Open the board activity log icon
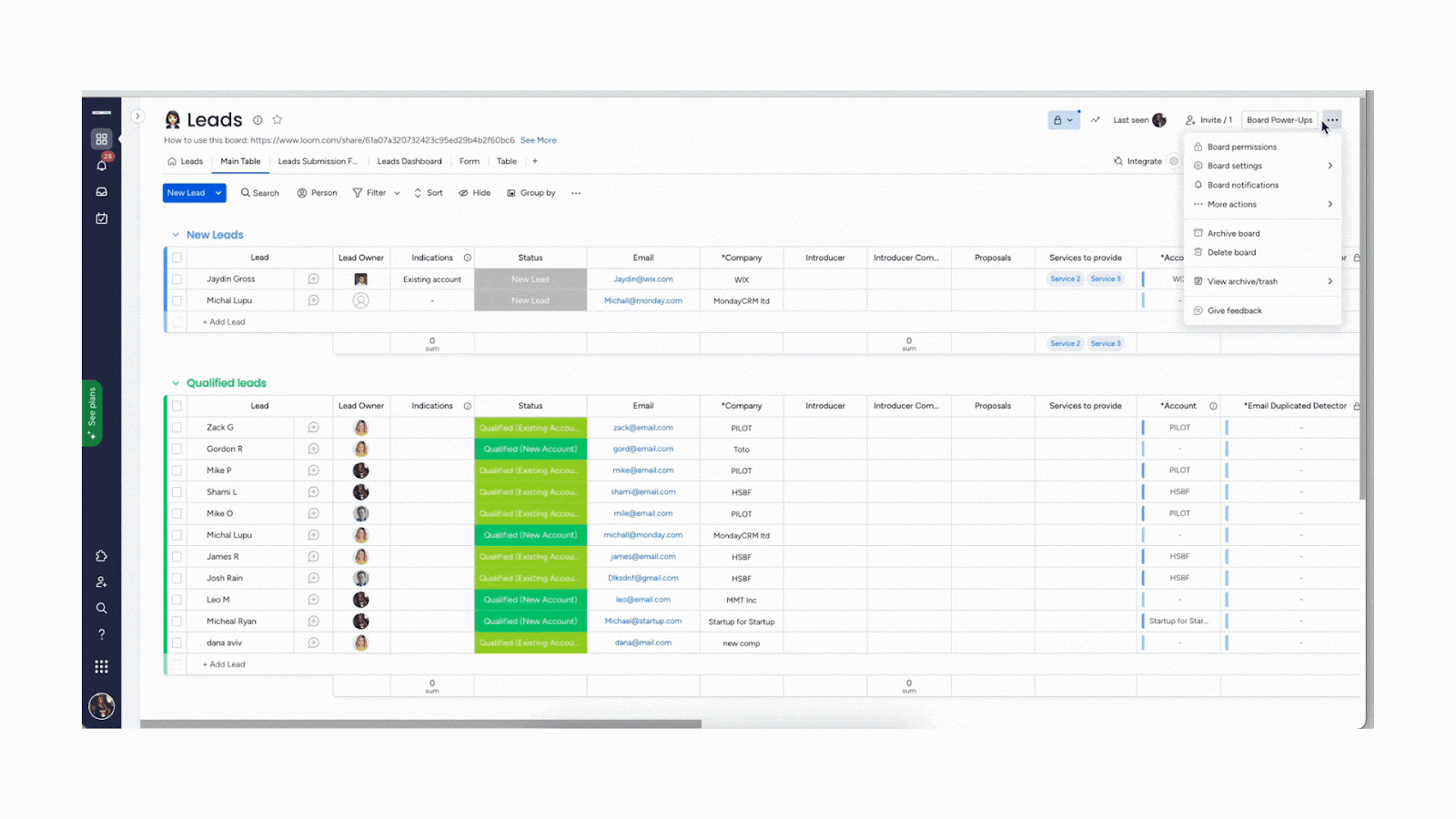 coord(1096,120)
